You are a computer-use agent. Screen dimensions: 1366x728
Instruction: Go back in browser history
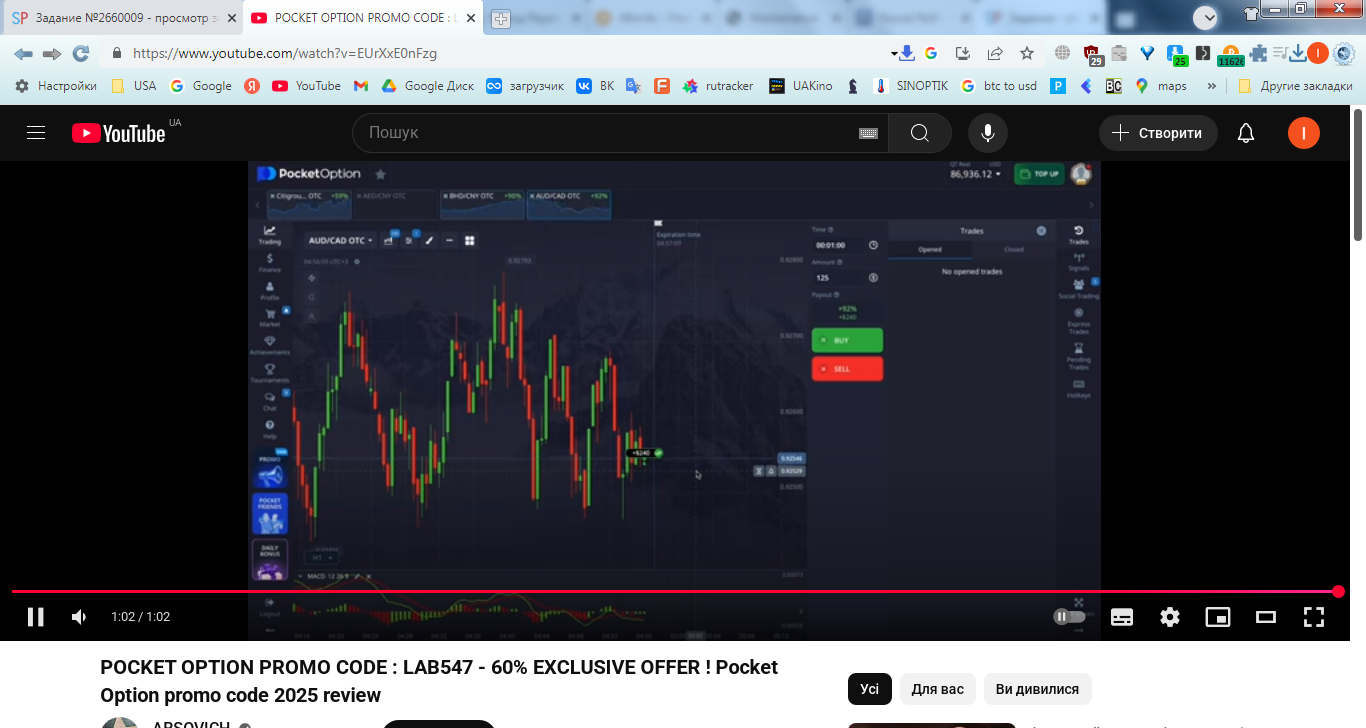point(23,54)
